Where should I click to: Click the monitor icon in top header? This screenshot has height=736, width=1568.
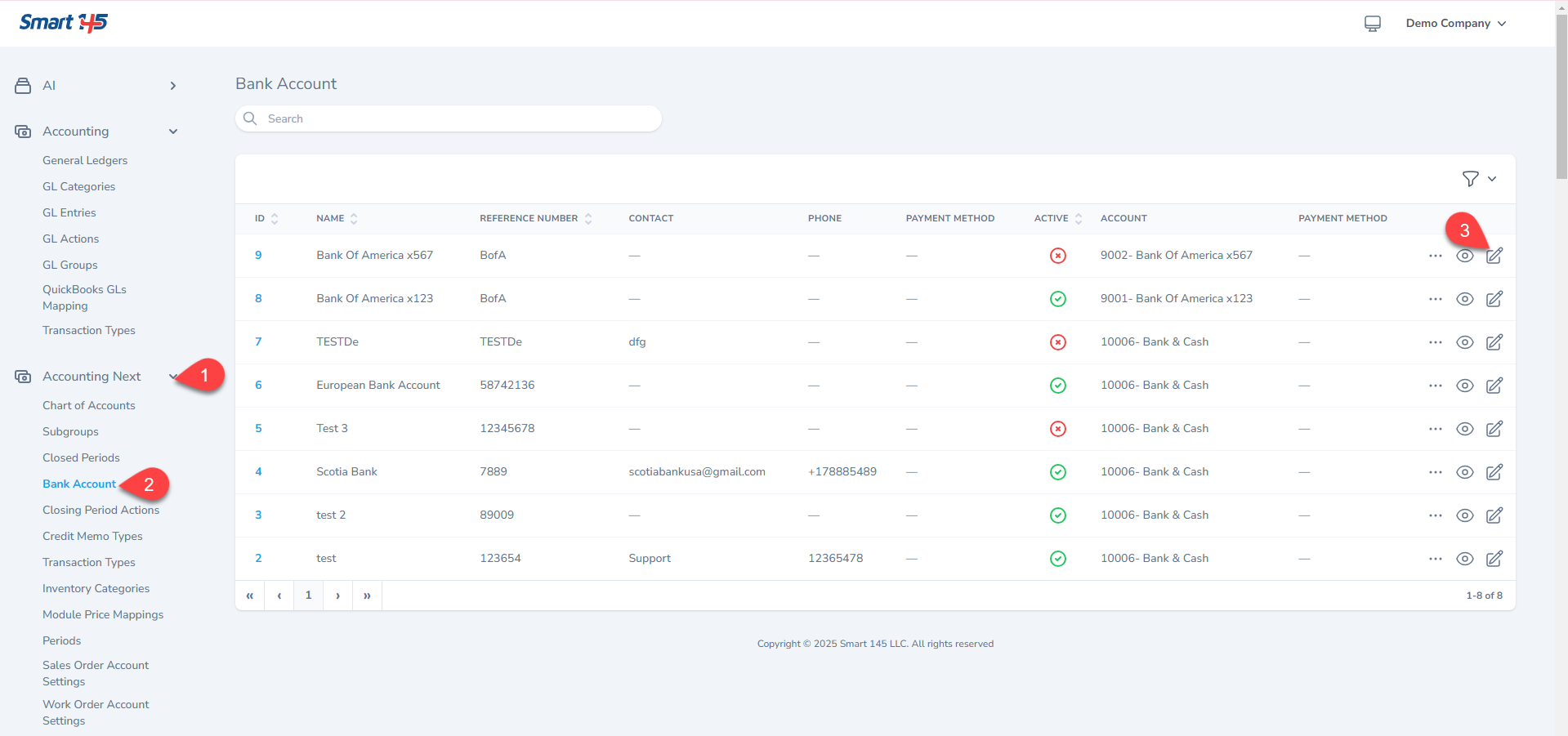pos(1372,24)
